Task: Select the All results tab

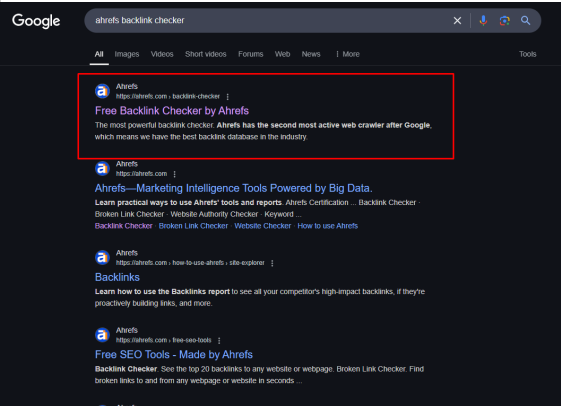Action: pyautogui.click(x=99, y=54)
